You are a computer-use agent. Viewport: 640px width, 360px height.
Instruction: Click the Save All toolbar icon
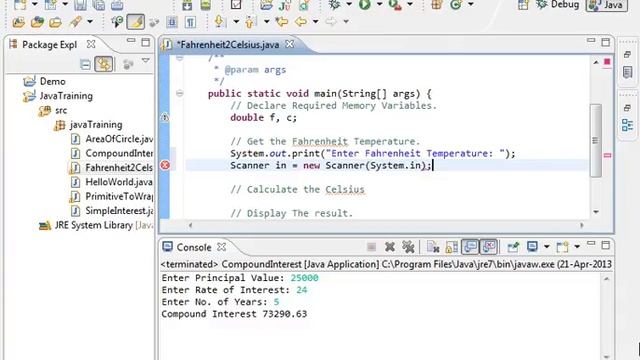click(98, 5)
